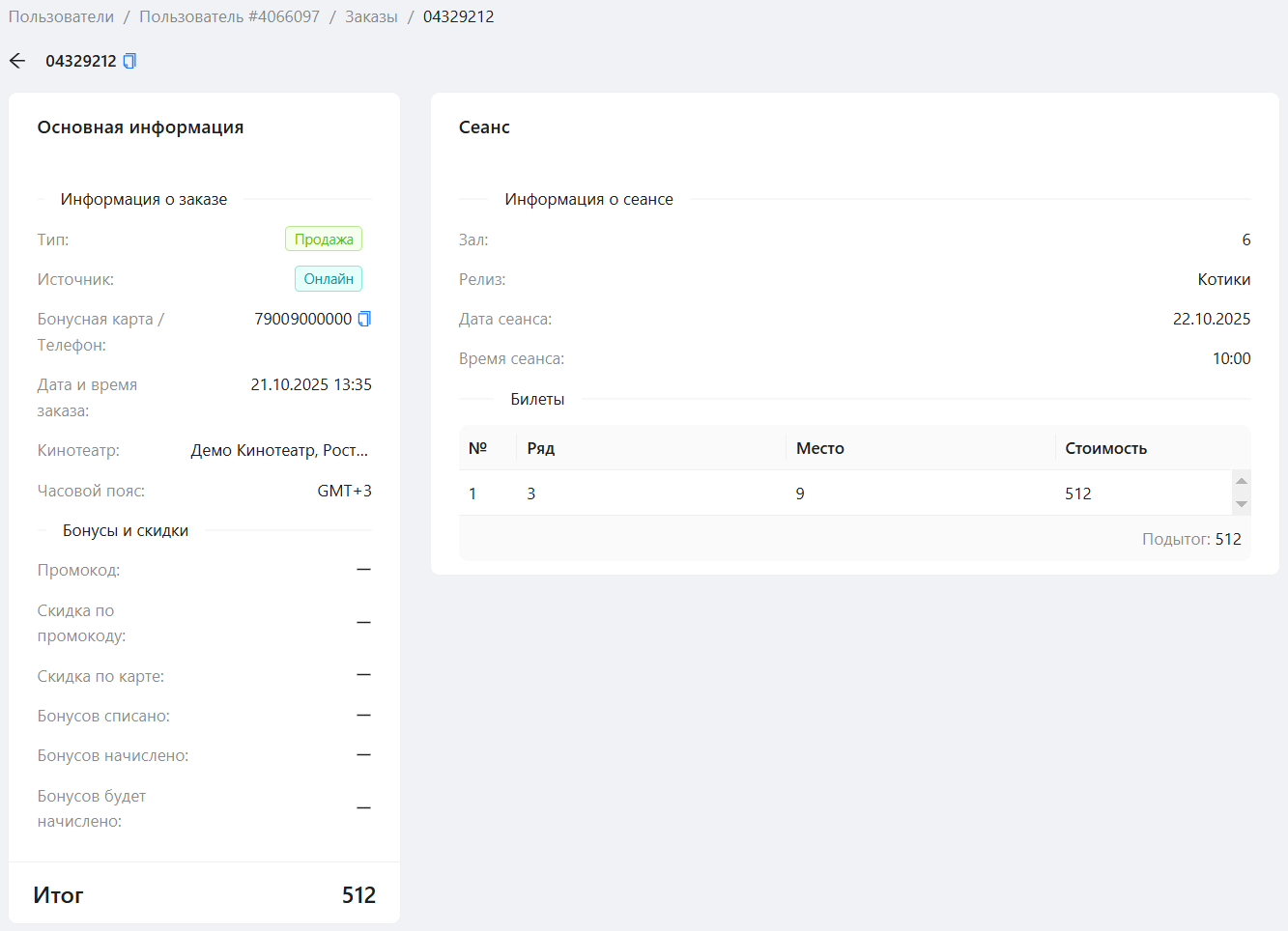This screenshot has height=931, width=1288.
Task: Copy order number 04329212 with copy icon
Action: point(129,61)
